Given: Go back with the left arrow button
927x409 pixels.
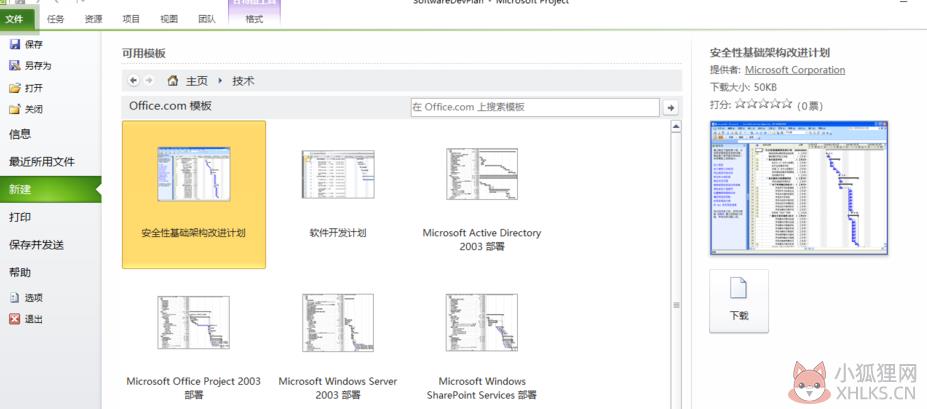Looking at the screenshot, I should (134, 80).
